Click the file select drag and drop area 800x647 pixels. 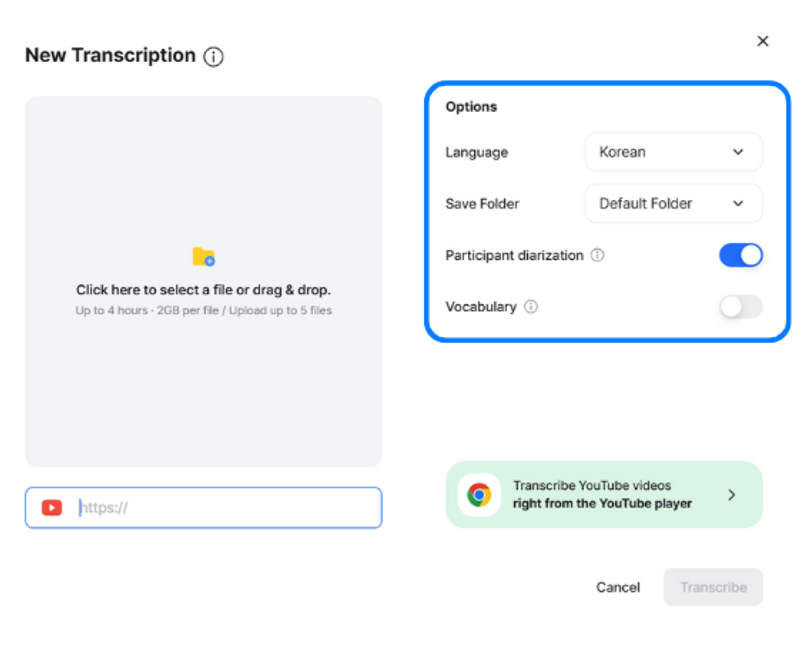click(204, 282)
